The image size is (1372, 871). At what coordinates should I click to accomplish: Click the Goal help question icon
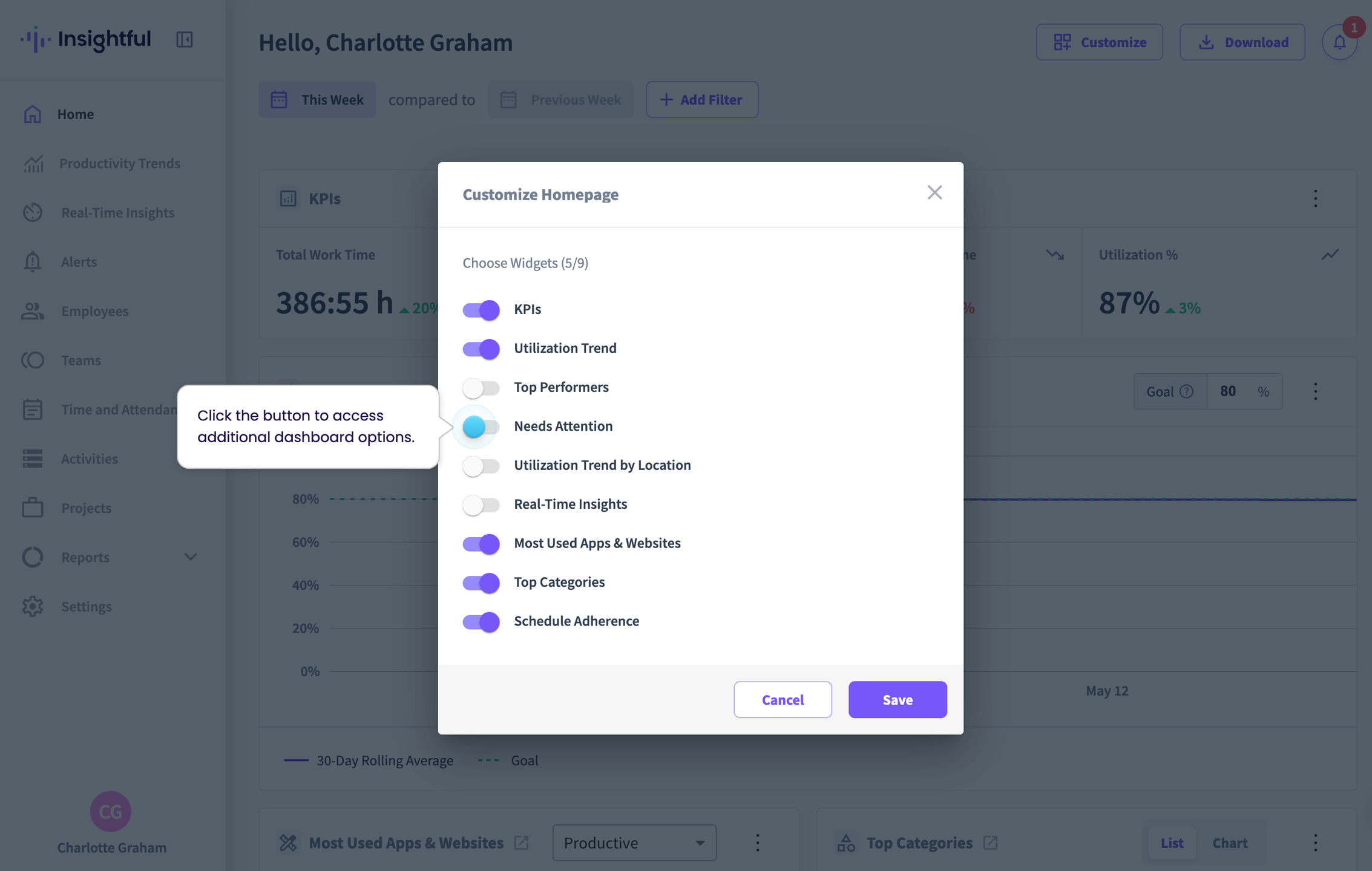coord(1187,391)
